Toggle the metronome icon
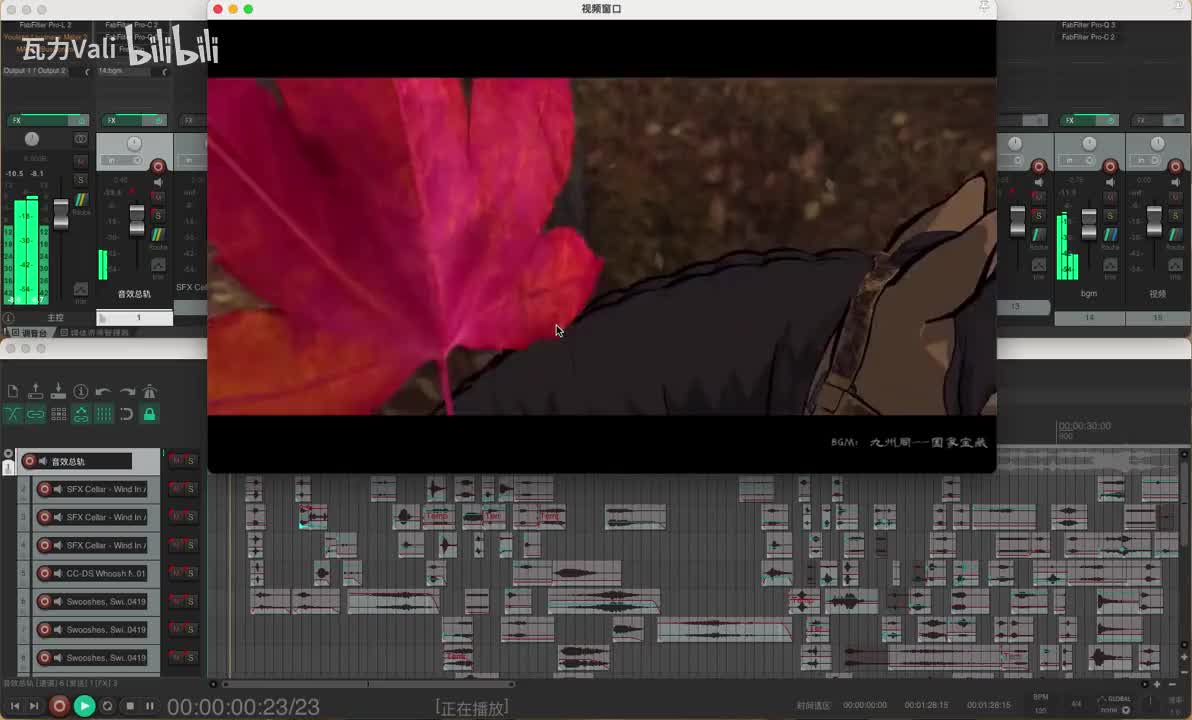Screen dimensions: 1192x720 tap(150, 392)
